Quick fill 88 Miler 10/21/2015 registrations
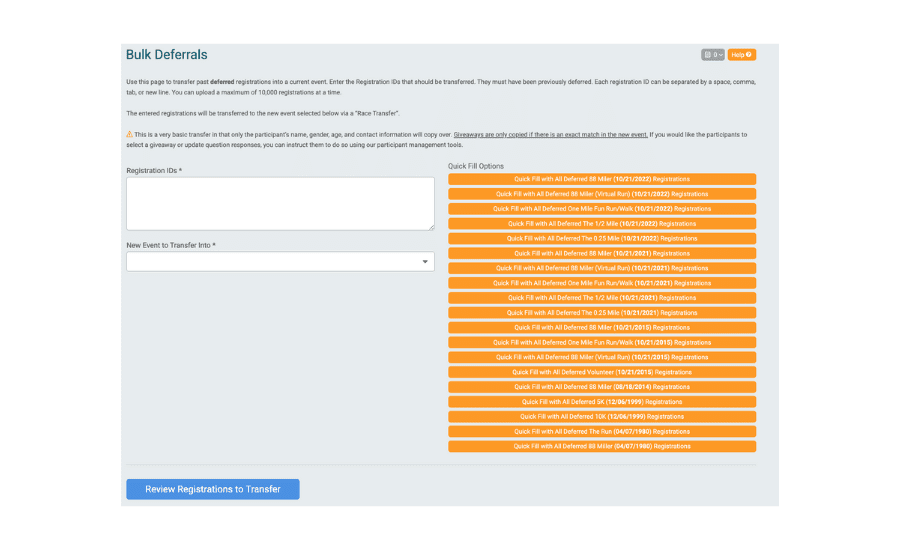Viewport: 900px width, 550px height. (x=602, y=328)
